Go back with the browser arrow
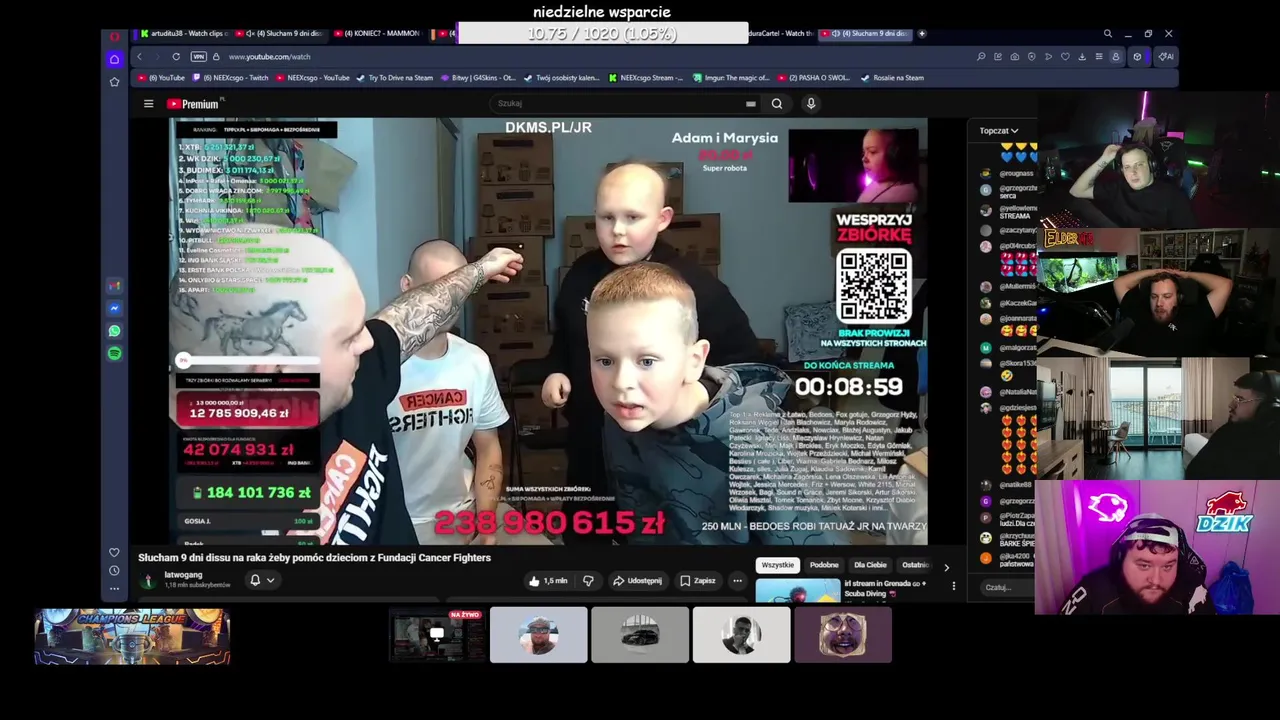The width and height of the screenshot is (1280, 720). [x=139, y=57]
